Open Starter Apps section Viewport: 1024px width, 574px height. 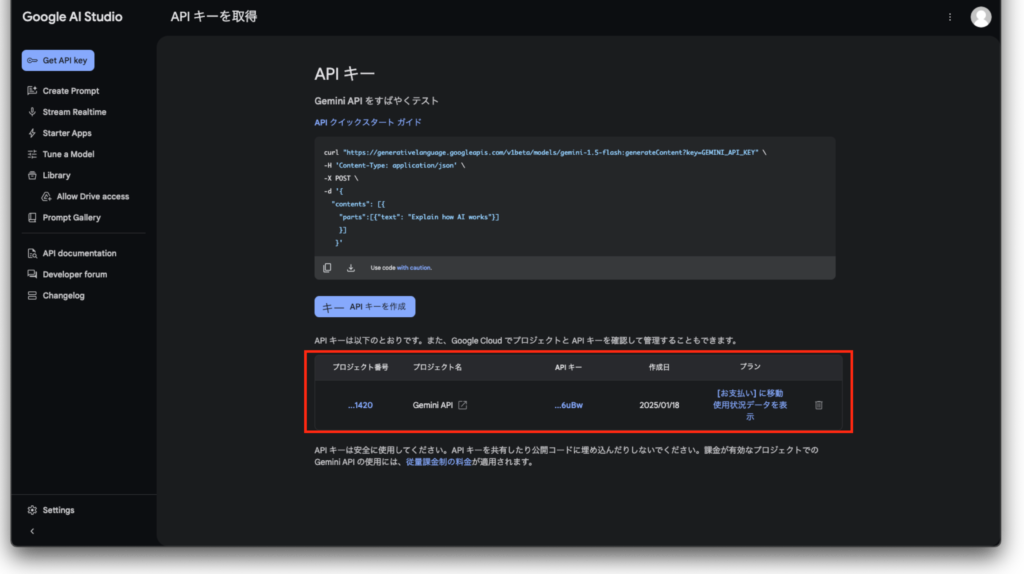(67, 133)
